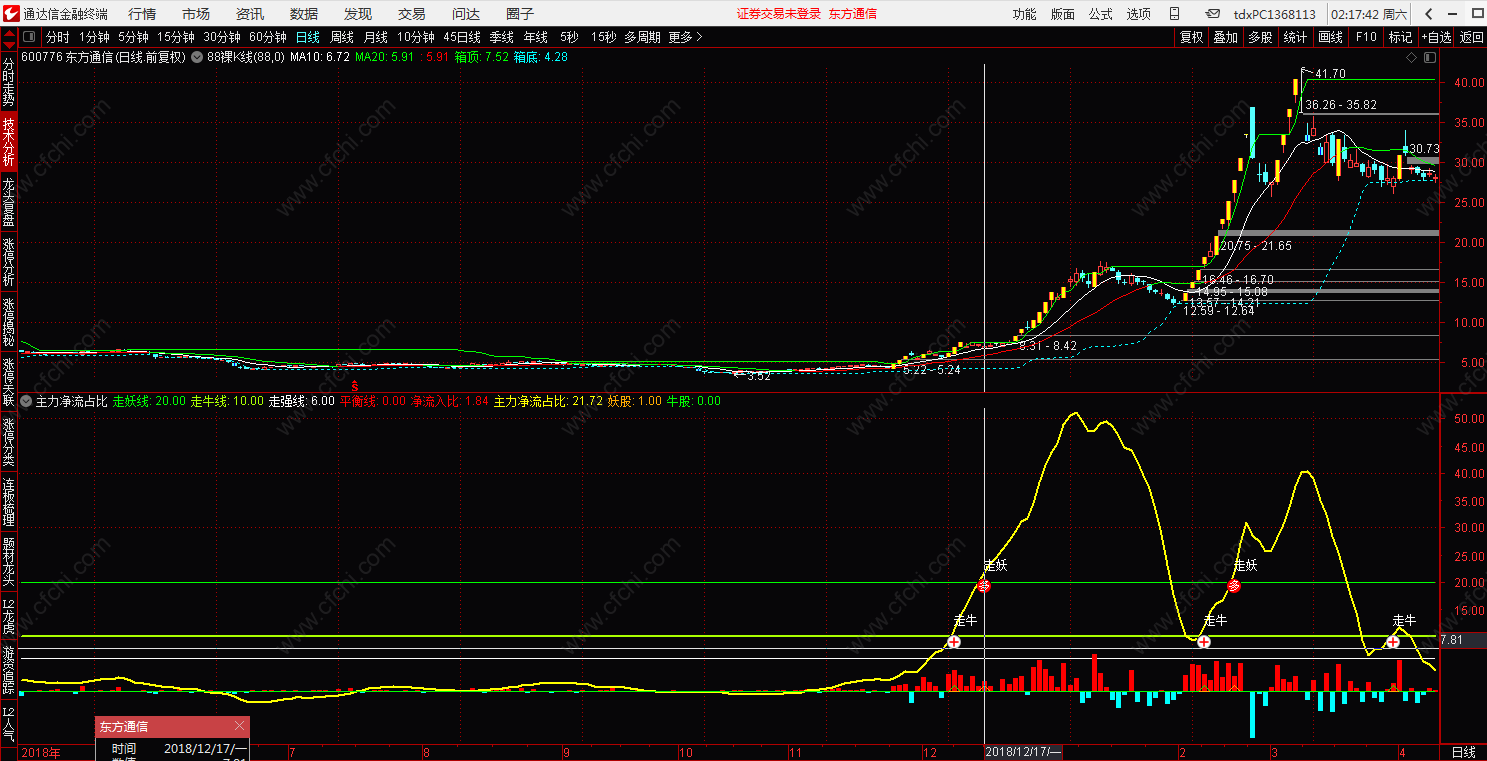Click the 东方通信 link in title bar
The image size is (1487, 761).
pos(853,14)
